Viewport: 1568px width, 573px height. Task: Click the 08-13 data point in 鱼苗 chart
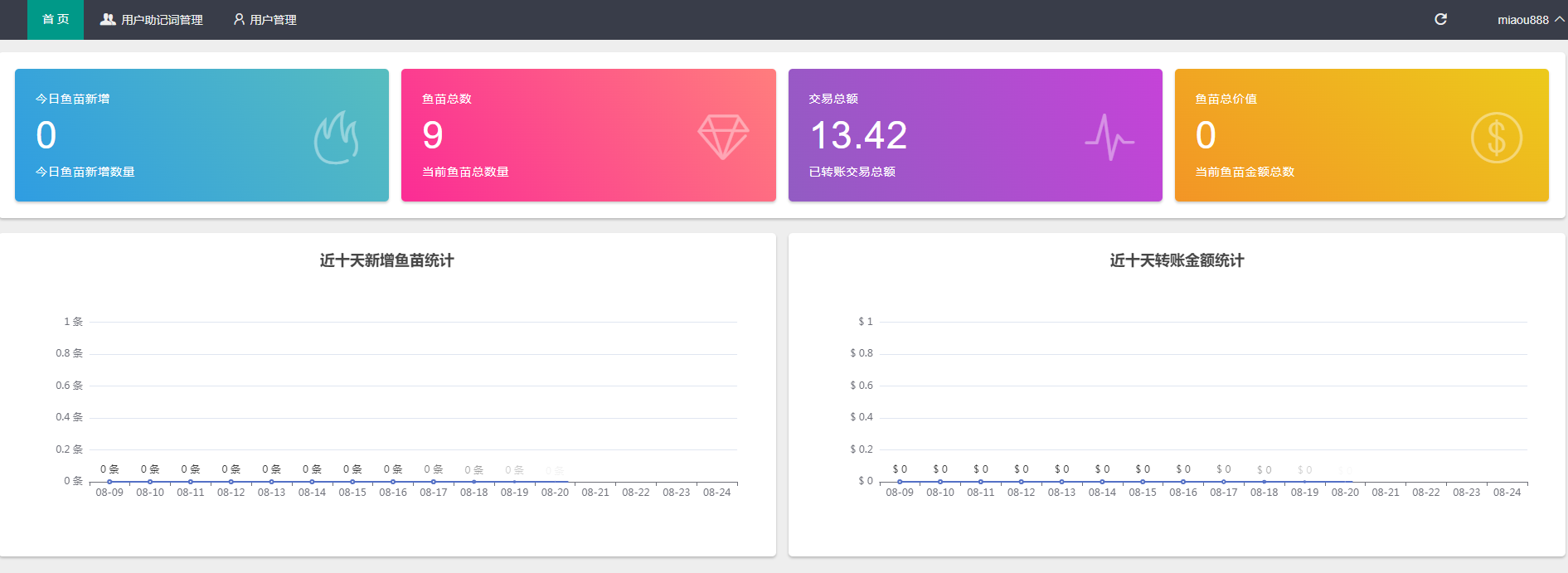point(271,481)
